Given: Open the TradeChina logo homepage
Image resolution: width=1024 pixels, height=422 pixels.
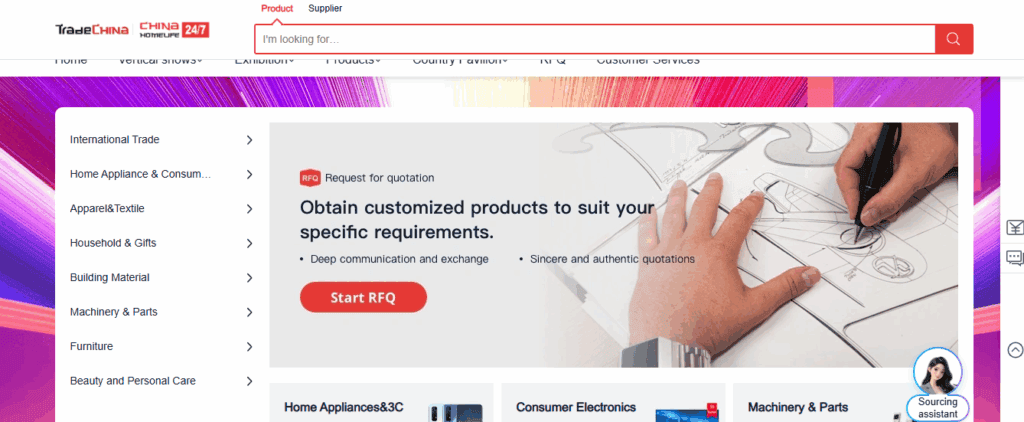Looking at the screenshot, I should 91,30.
